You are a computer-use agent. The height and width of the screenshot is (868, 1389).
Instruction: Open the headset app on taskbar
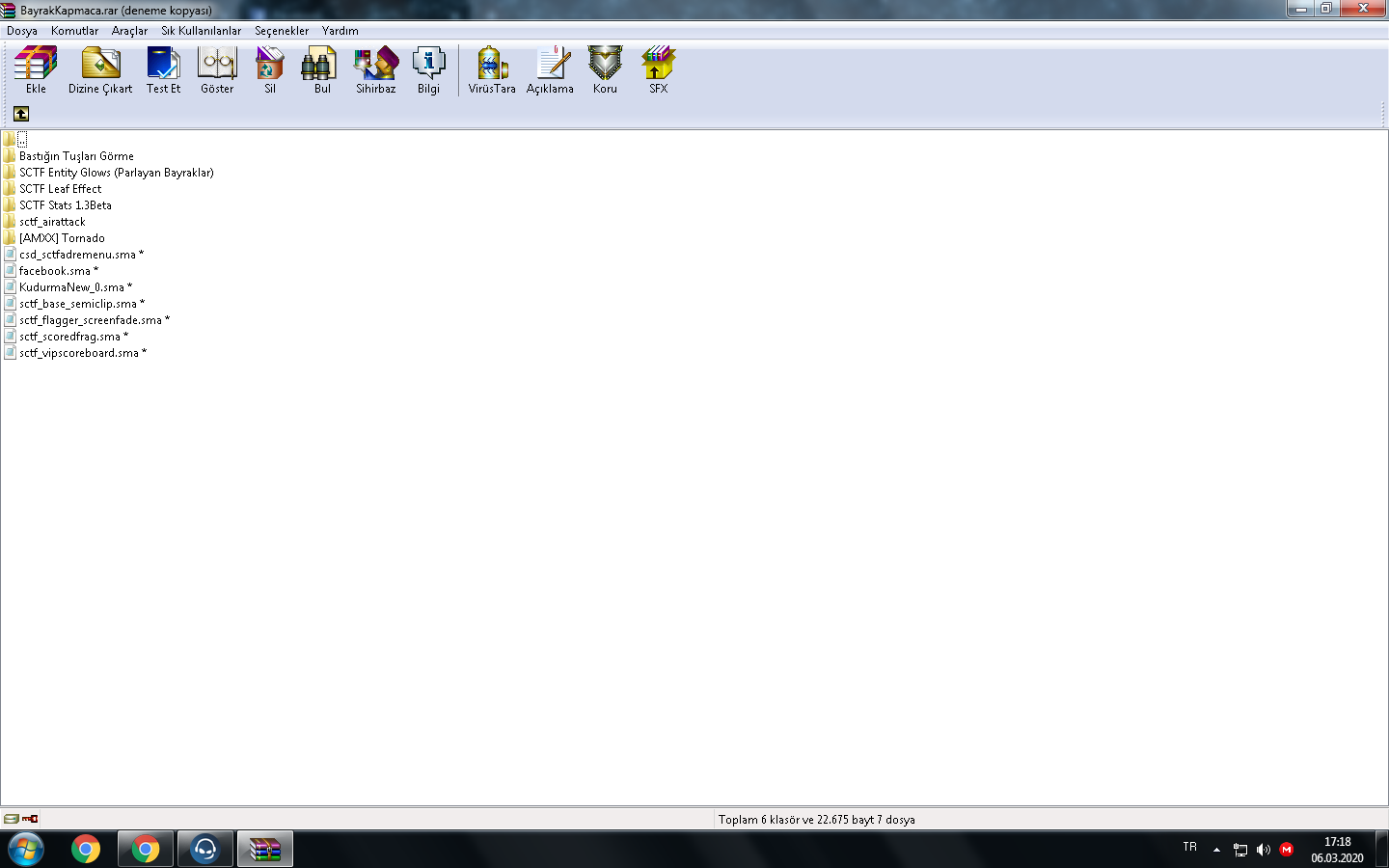coord(204,849)
